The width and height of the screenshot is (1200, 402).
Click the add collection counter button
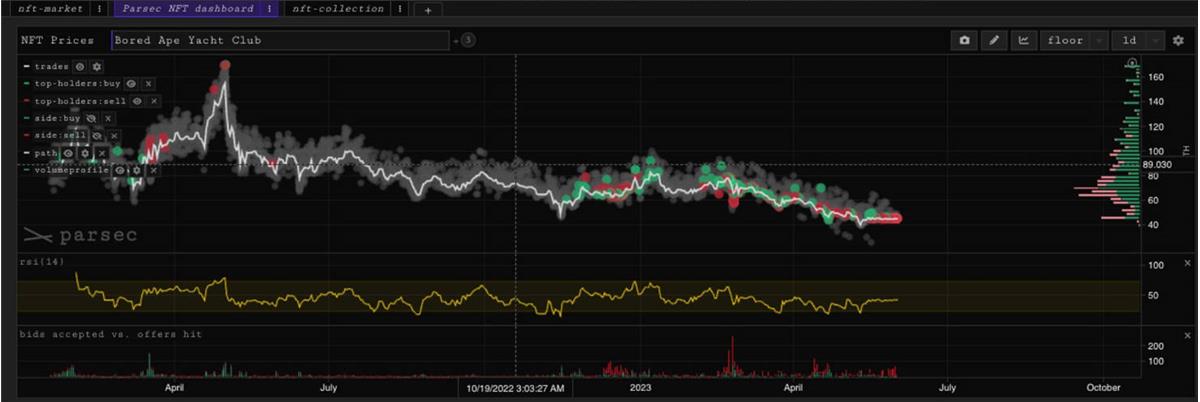pos(466,41)
